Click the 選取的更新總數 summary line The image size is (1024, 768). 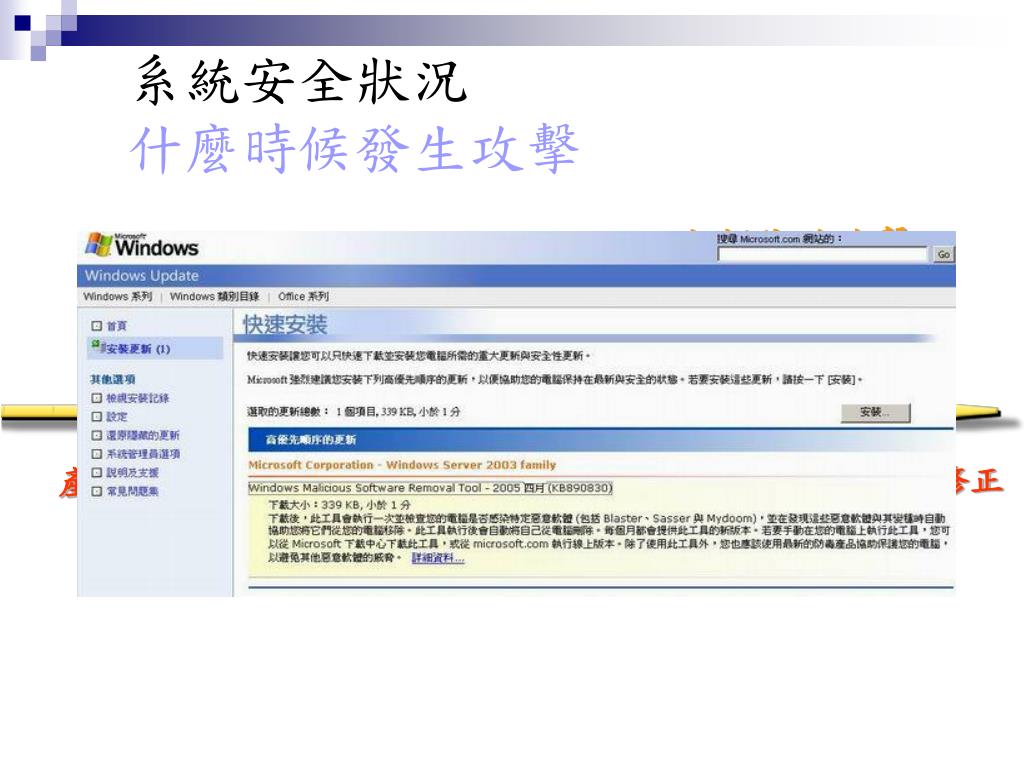[353, 411]
